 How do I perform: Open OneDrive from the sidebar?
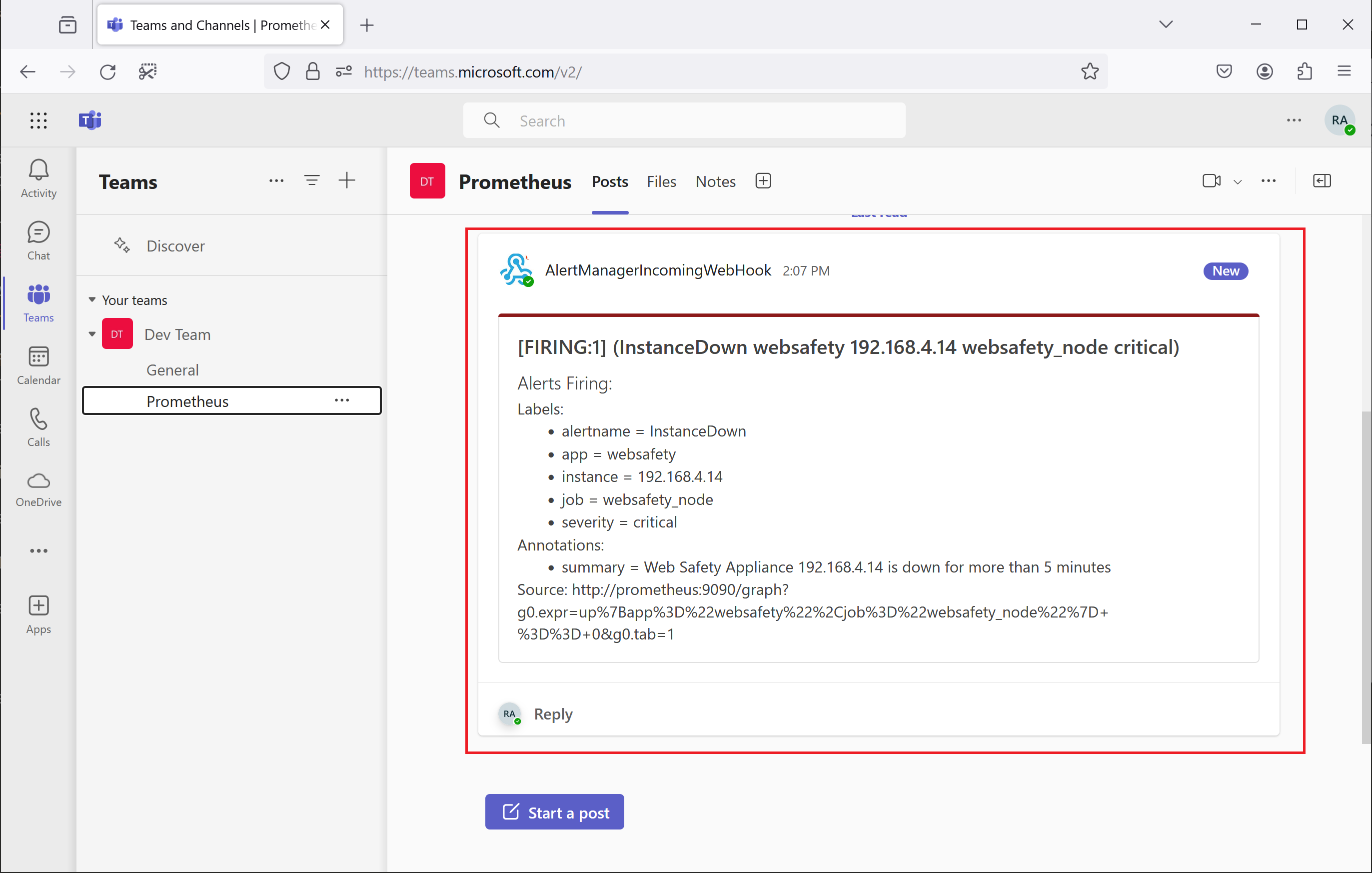click(x=38, y=489)
